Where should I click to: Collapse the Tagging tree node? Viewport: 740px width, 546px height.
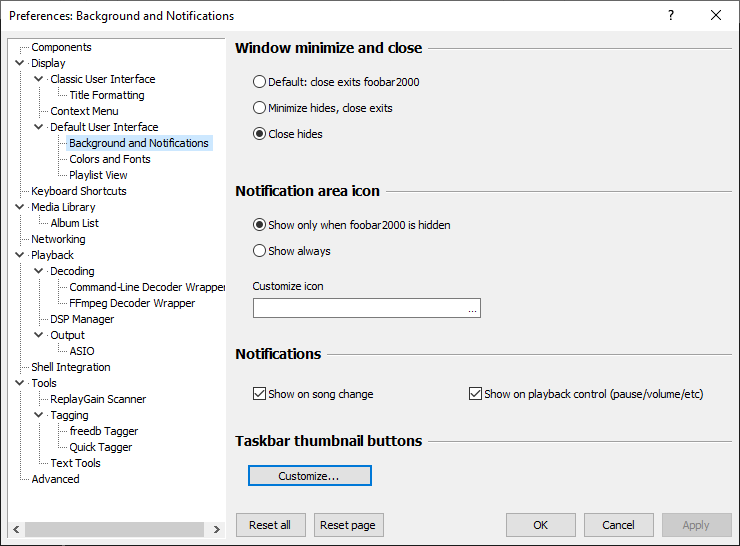(x=39, y=415)
